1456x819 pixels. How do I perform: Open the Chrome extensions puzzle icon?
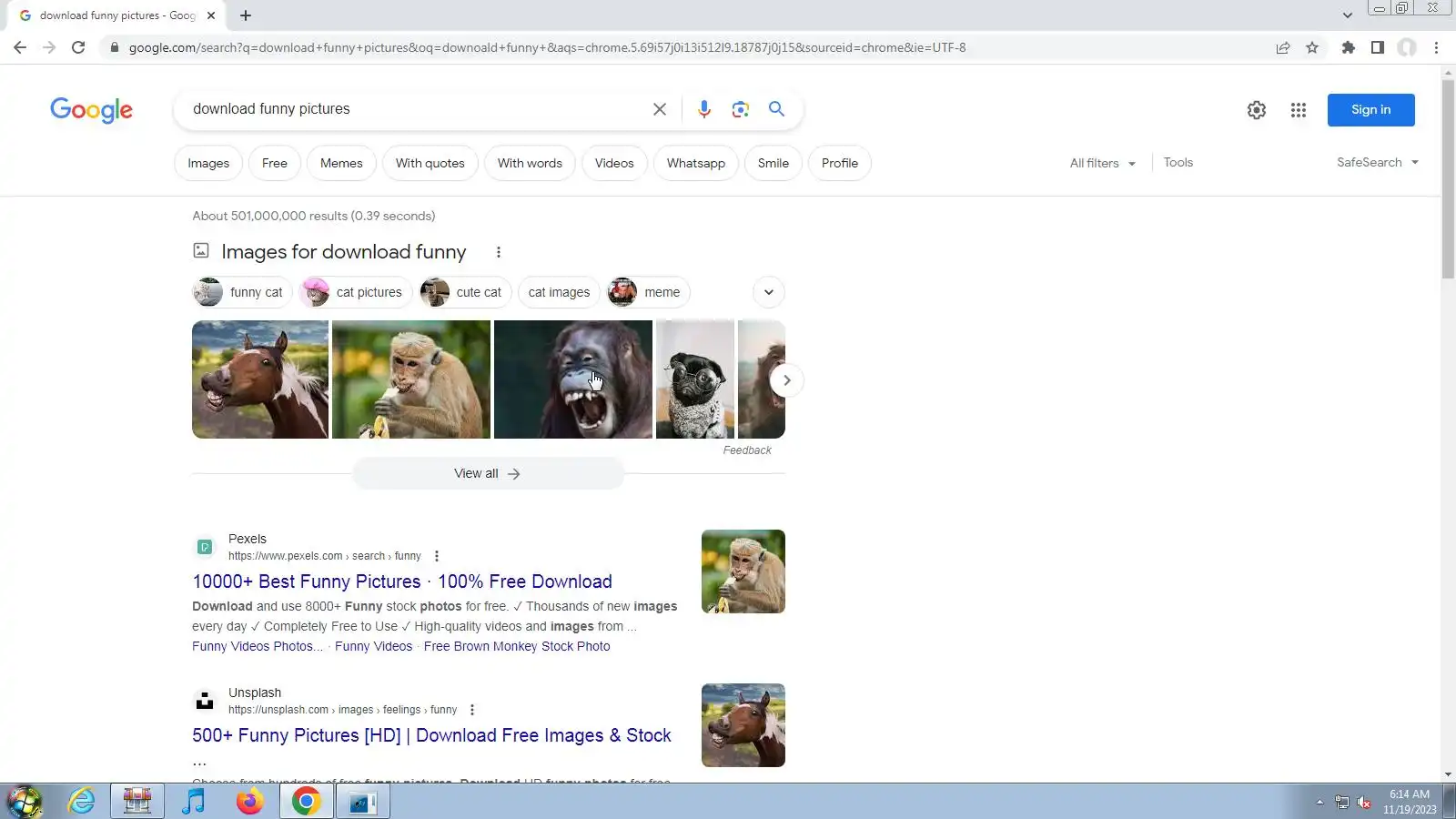point(1349,47)
